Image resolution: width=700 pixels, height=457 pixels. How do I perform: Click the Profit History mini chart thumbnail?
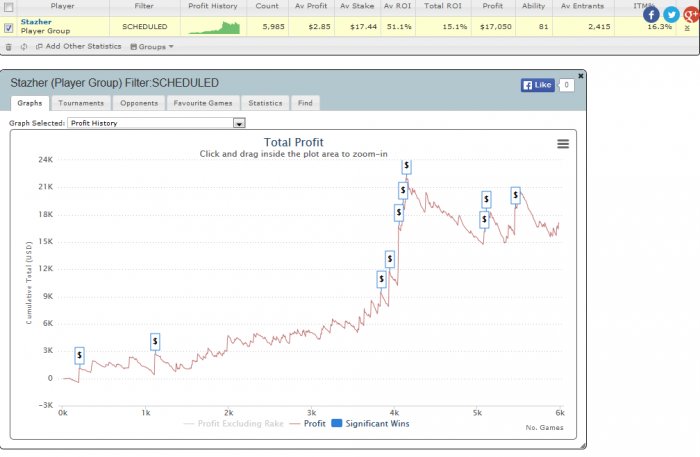(214, 28)
